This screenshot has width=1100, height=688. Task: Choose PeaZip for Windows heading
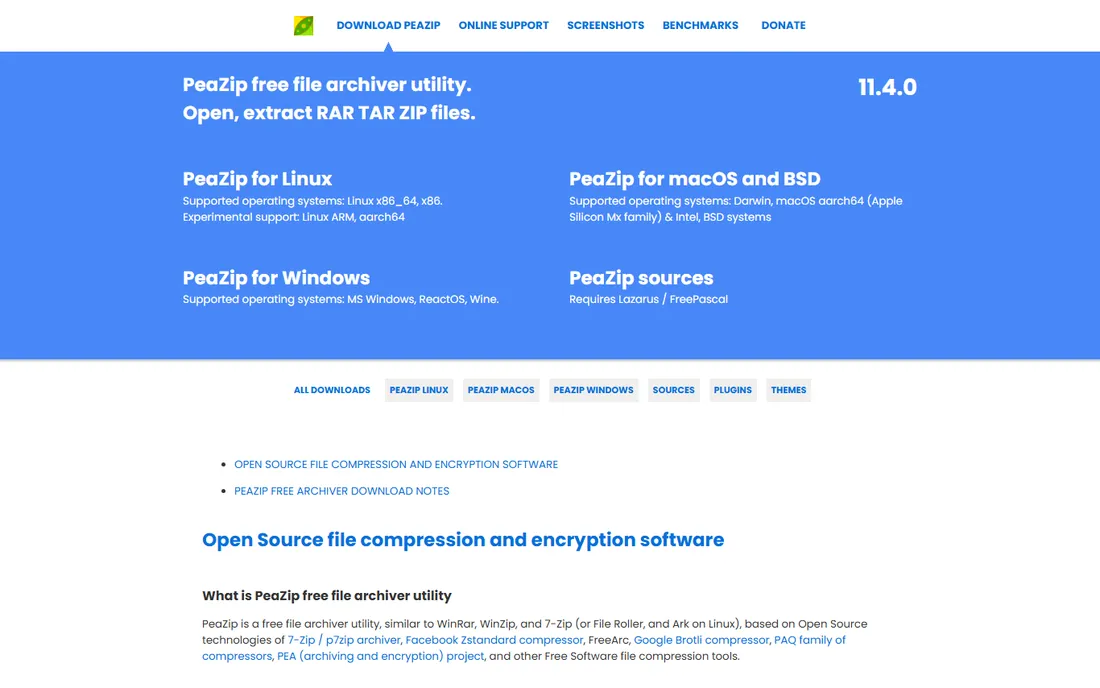(x=276, y=278)
